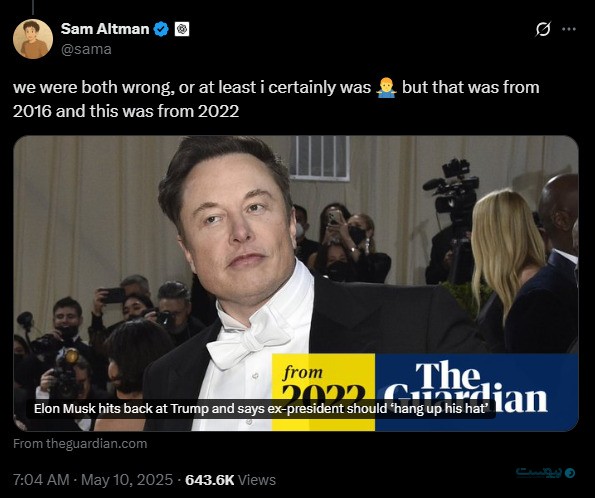Click the May 10, 2025 date

coord(127,480)
